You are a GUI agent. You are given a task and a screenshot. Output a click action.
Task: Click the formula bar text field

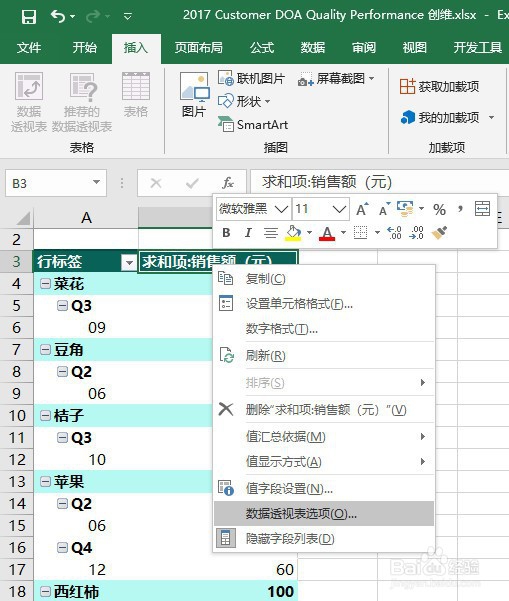(x=379, y=182)
